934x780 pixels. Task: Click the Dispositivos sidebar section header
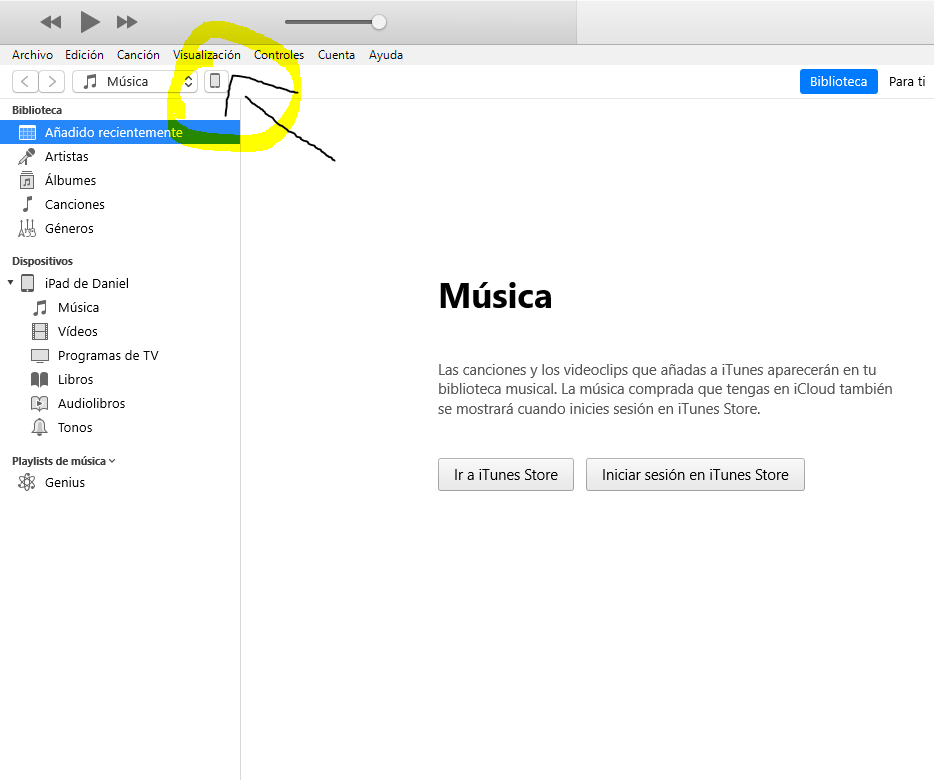42,261
